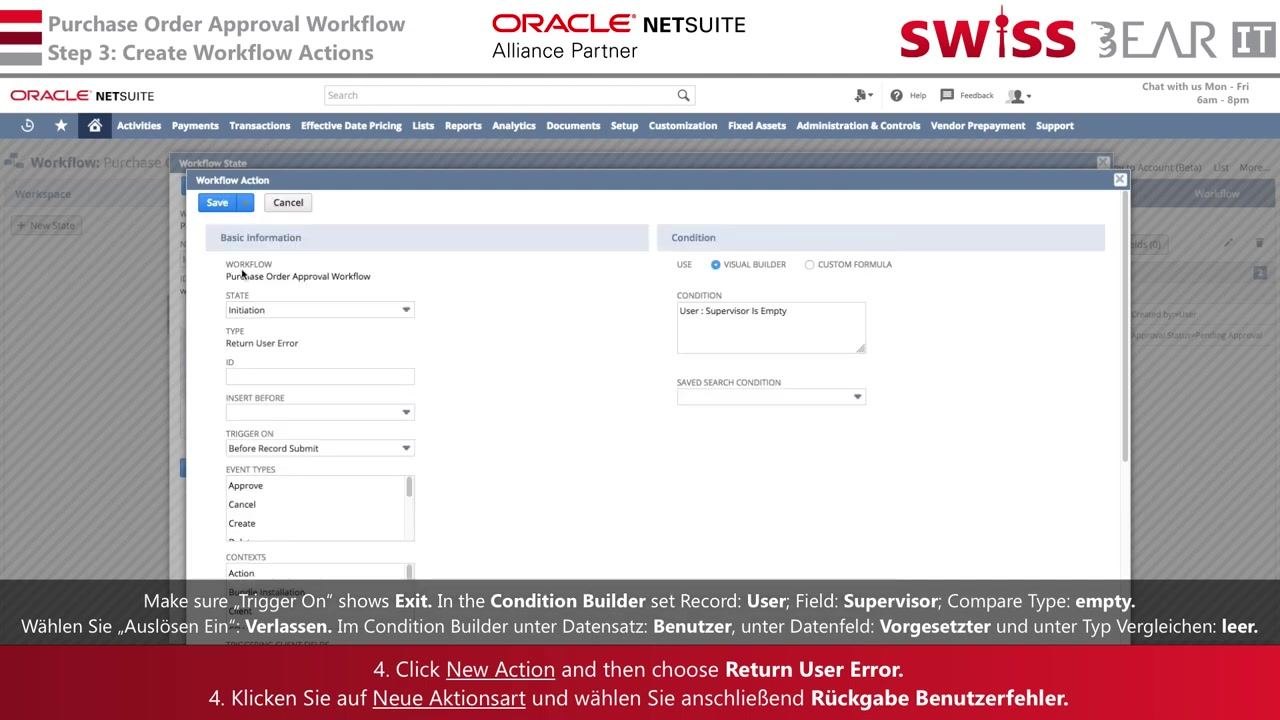Click the Oracle NetSuite logo
1280x720 pixels.
coord(82,96)
